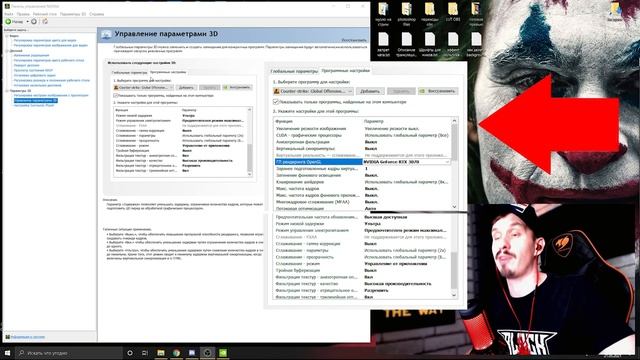The width and height of the screenshot is (640, 360).
Task: Select the Затенение фонового освещения row
Action: 363,176
